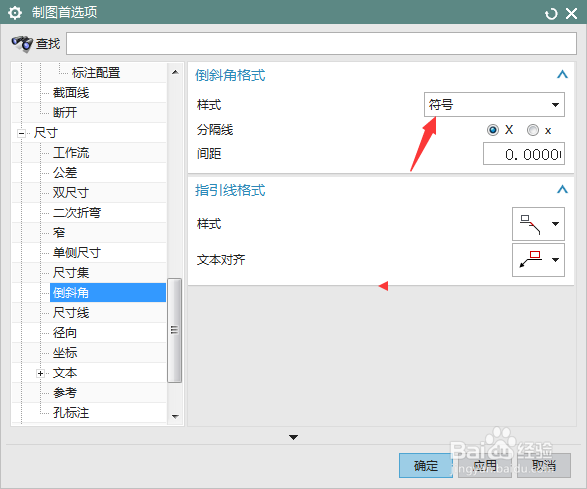Open the leader line 样式 icon dropdown
The image size is (587, 489).
pos(538,224)
